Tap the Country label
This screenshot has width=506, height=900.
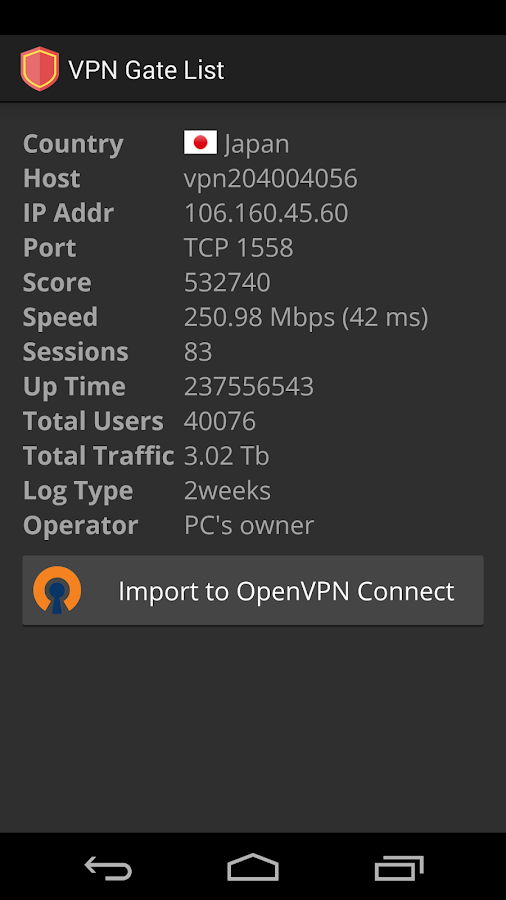73,144
